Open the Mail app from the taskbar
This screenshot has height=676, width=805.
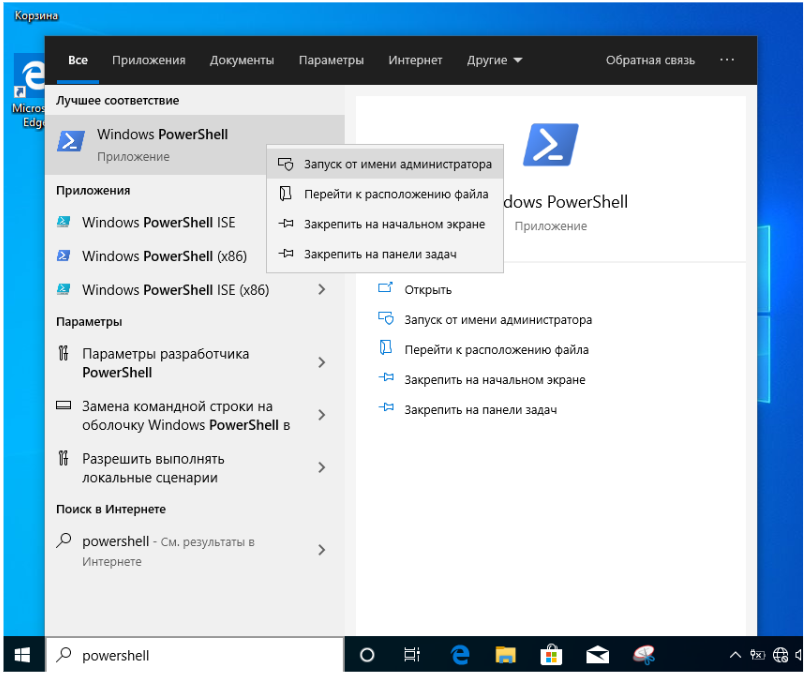pos(598,655)
